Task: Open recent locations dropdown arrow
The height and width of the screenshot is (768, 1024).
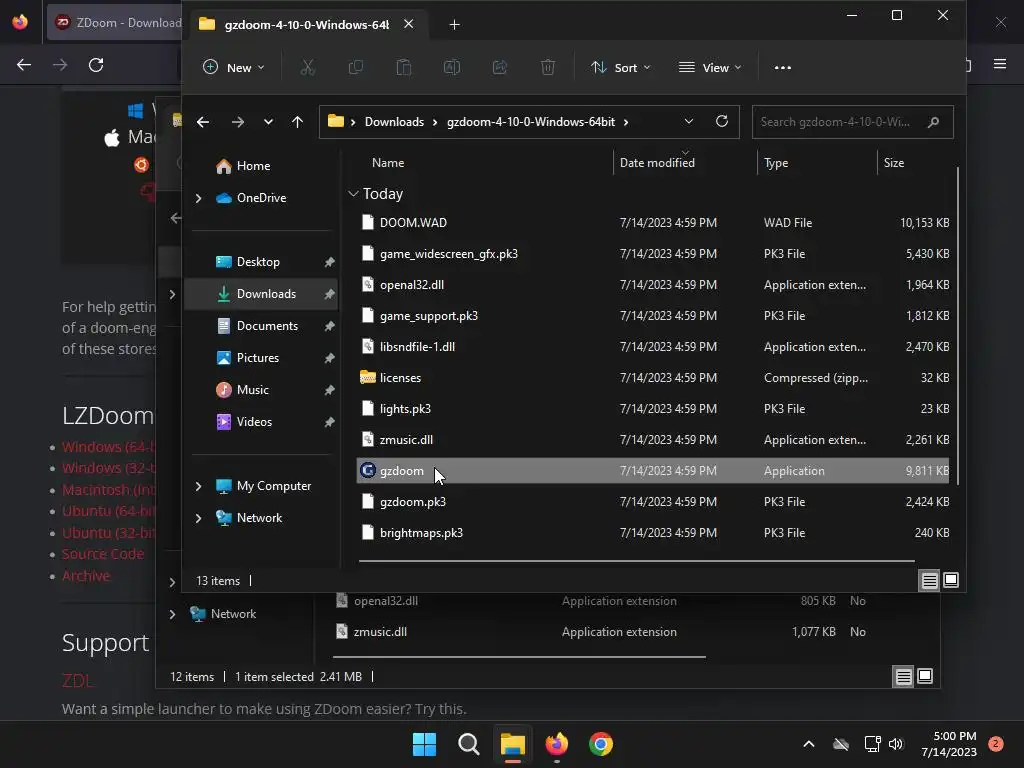Action: [x=268, y=122]
